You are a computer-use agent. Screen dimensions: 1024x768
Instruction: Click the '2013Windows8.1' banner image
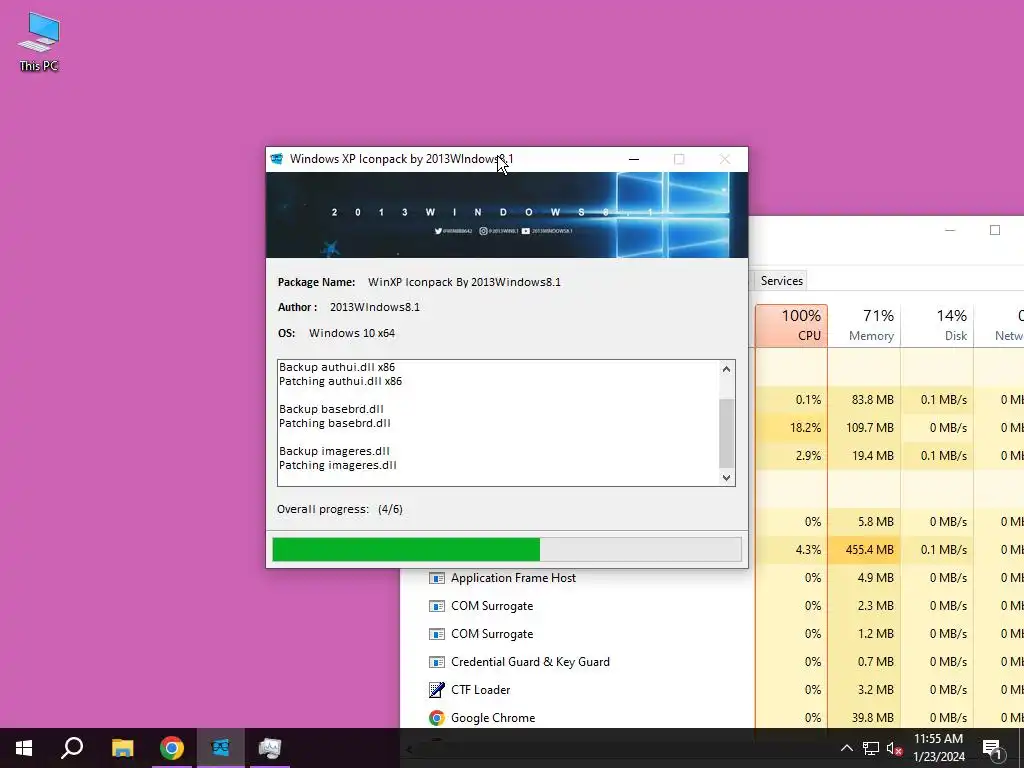[x=507, y=215]
